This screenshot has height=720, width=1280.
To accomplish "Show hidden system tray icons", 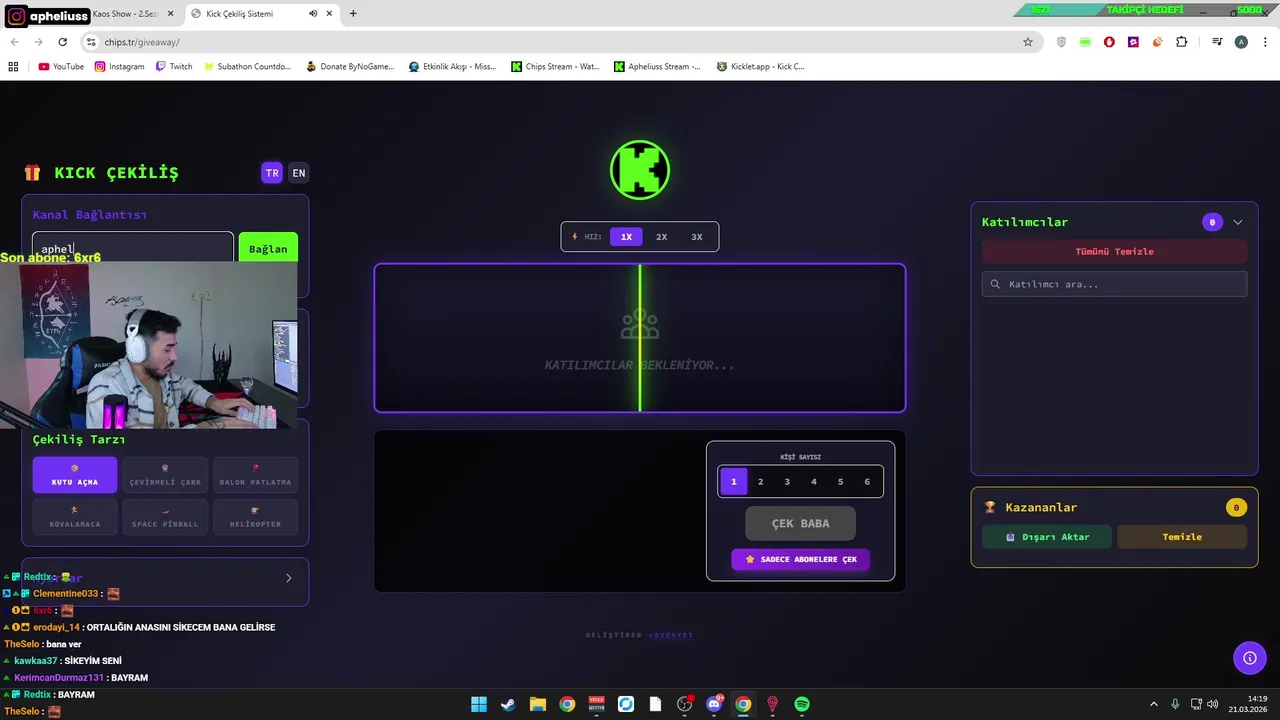I will 1153,704.
